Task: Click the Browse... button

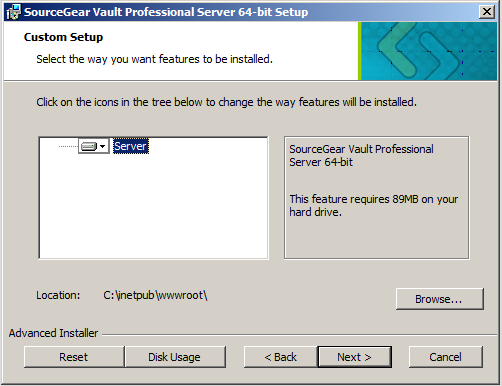Action: (439, 299)
